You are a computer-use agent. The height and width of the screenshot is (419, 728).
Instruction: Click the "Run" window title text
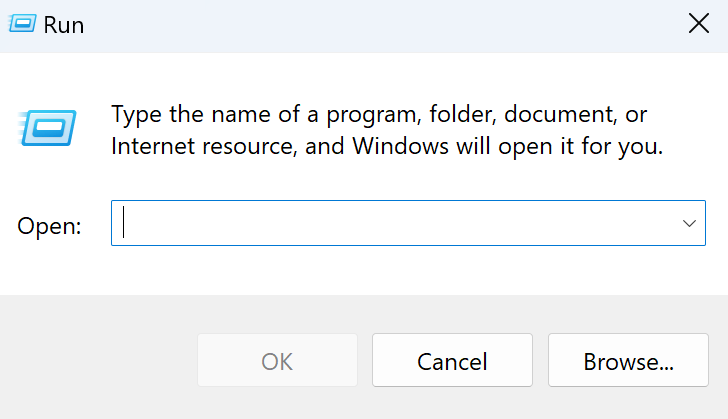coord(64,25)
